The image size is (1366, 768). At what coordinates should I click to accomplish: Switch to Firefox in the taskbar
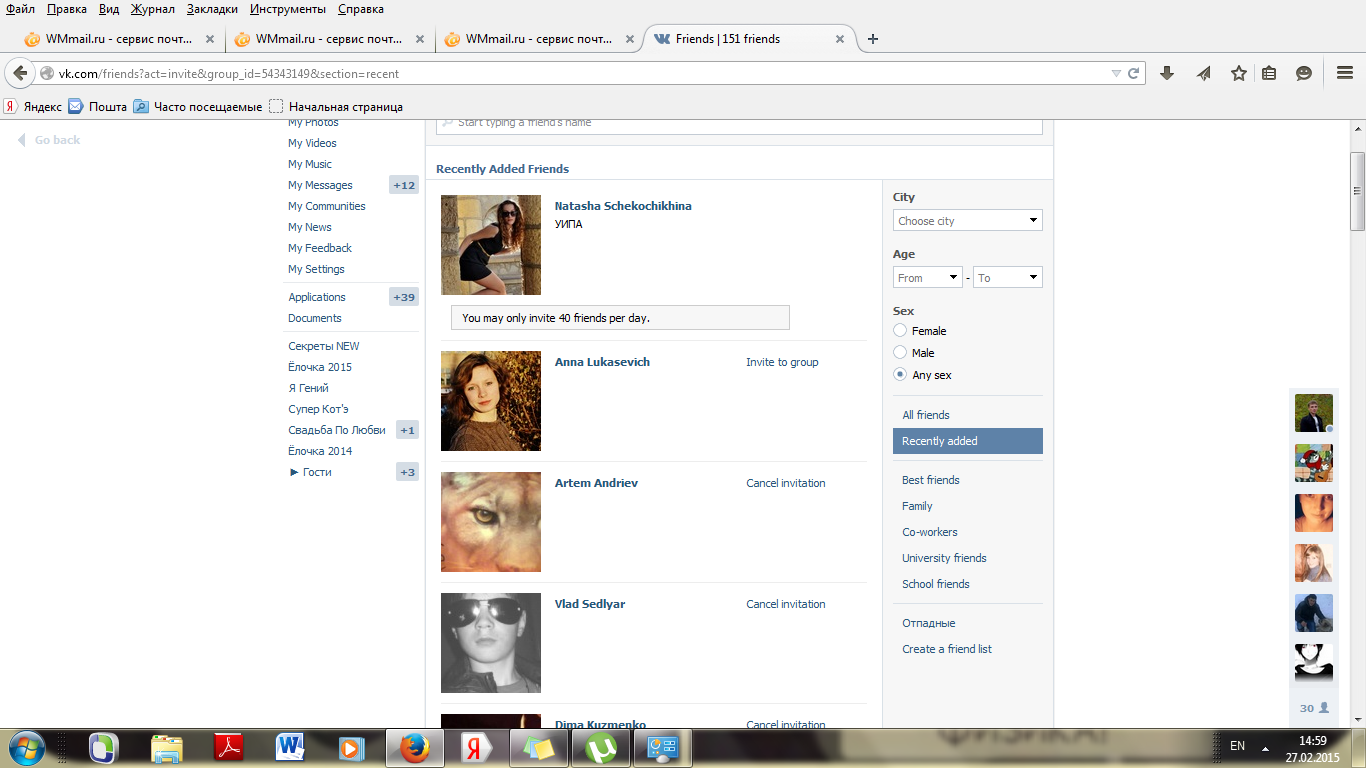click(x=414, y=748)
